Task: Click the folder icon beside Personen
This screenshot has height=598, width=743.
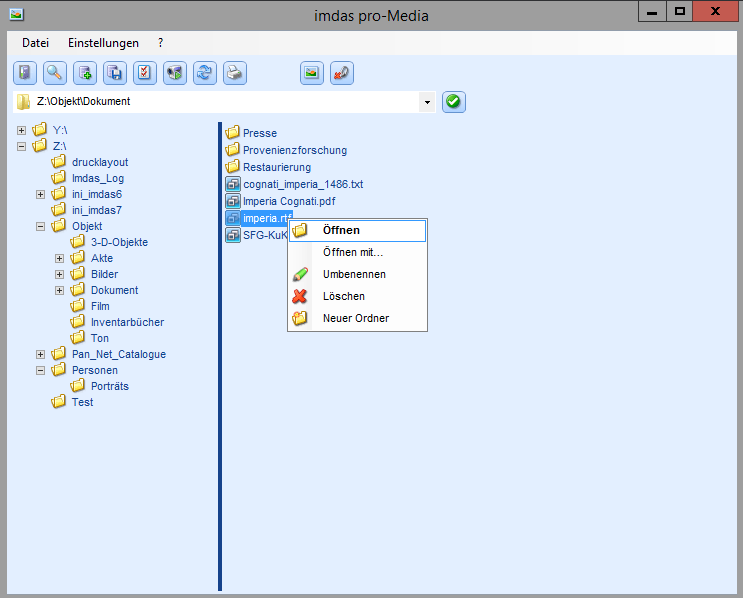Action: click(58, 370)
